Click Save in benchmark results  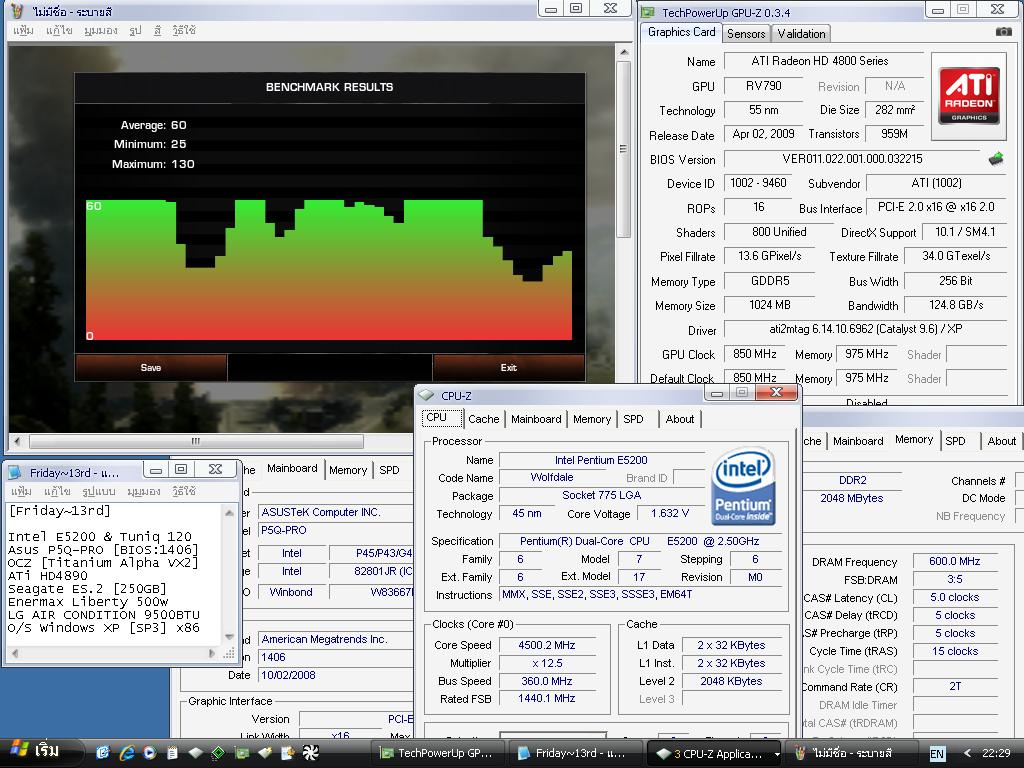(151, 368)
